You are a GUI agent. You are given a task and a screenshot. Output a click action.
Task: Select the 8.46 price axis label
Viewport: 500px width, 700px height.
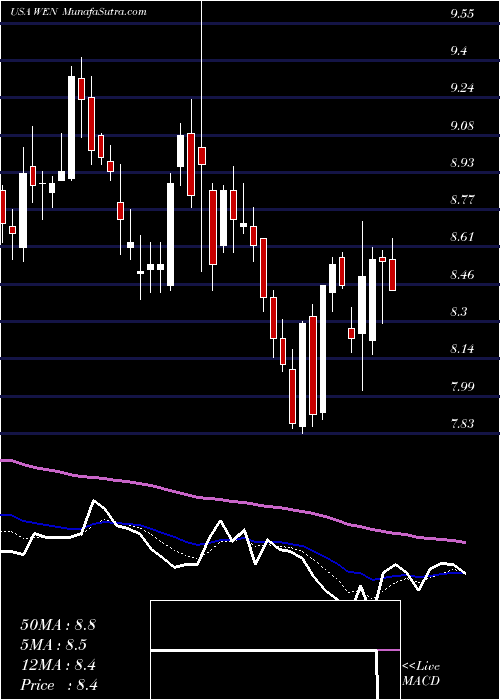coord(462,274)
